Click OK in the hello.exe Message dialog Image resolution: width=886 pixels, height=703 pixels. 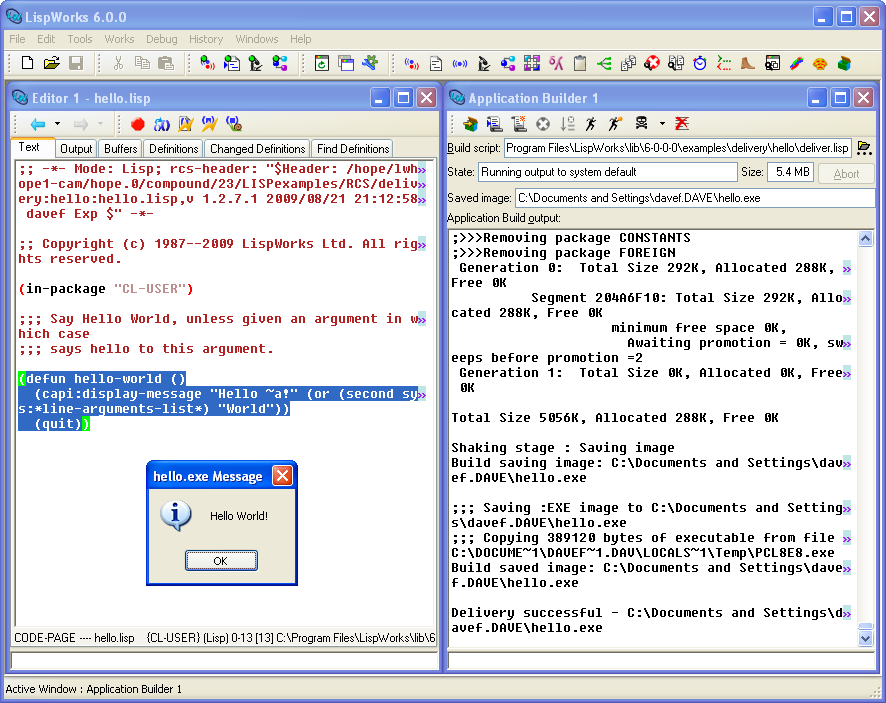pyautogui.click(x=221, y=561)
